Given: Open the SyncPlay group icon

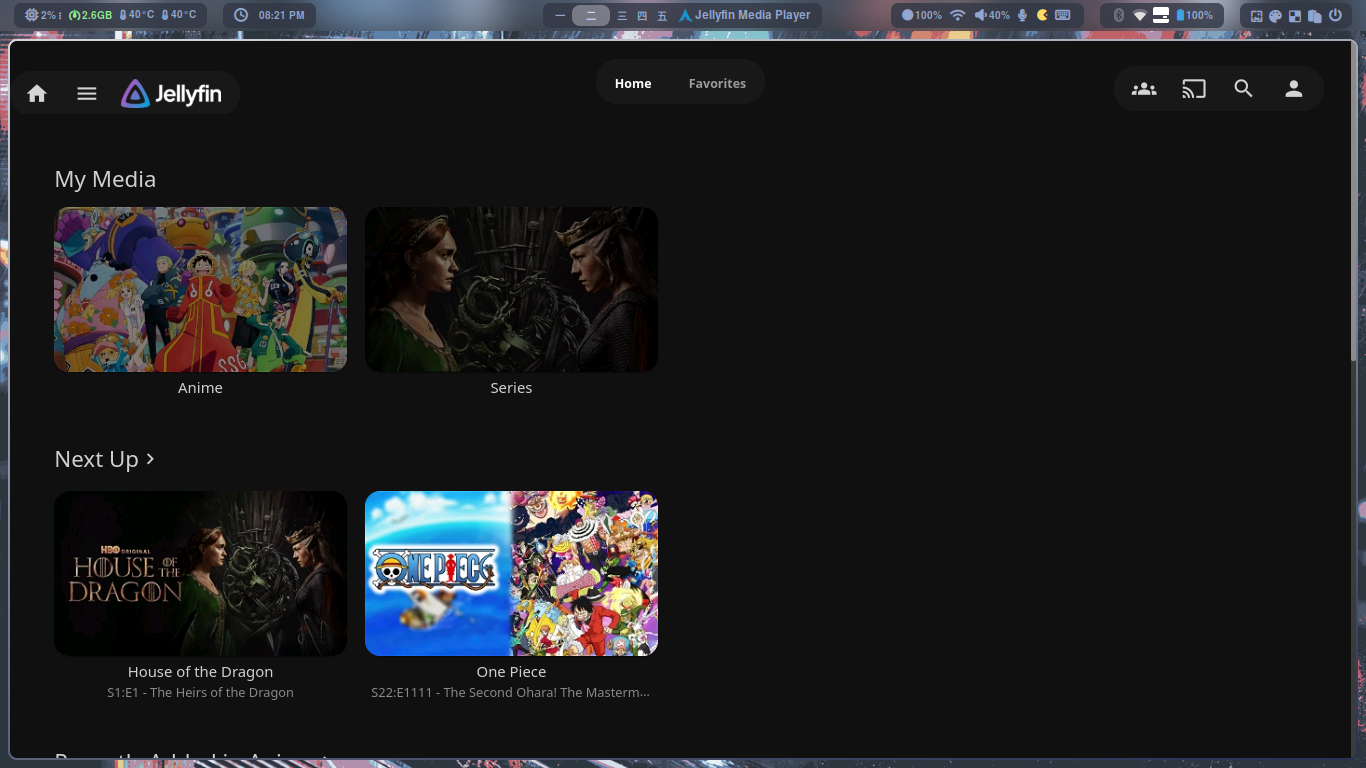Looking at the screenshot, I should click(1143, 89).
